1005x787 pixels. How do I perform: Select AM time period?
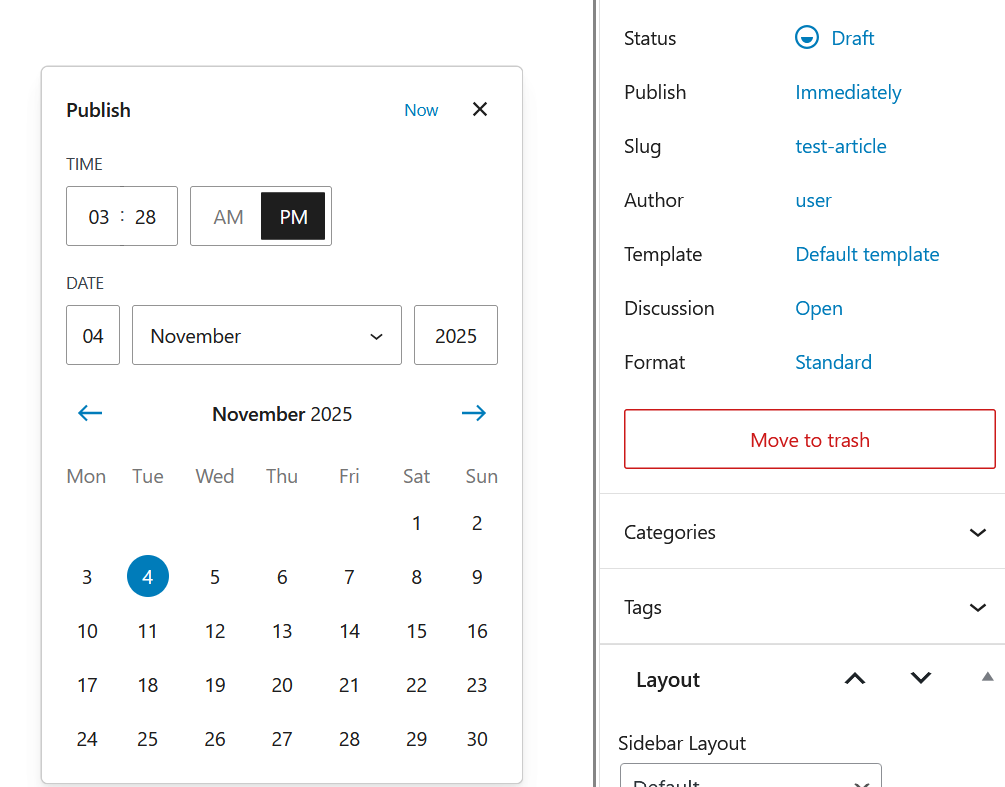228,216
